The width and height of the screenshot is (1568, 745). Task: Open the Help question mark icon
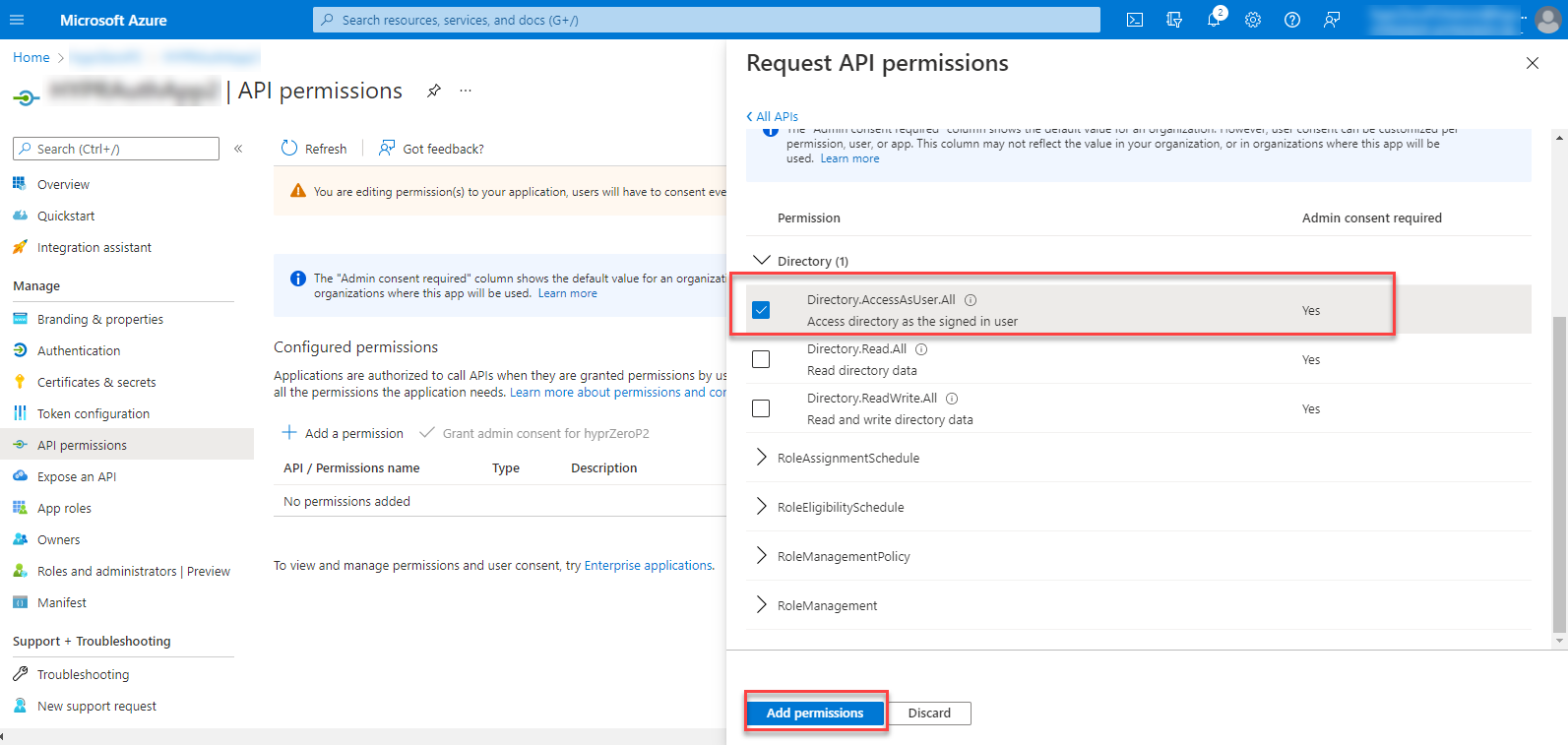[x=1292, y=20]
